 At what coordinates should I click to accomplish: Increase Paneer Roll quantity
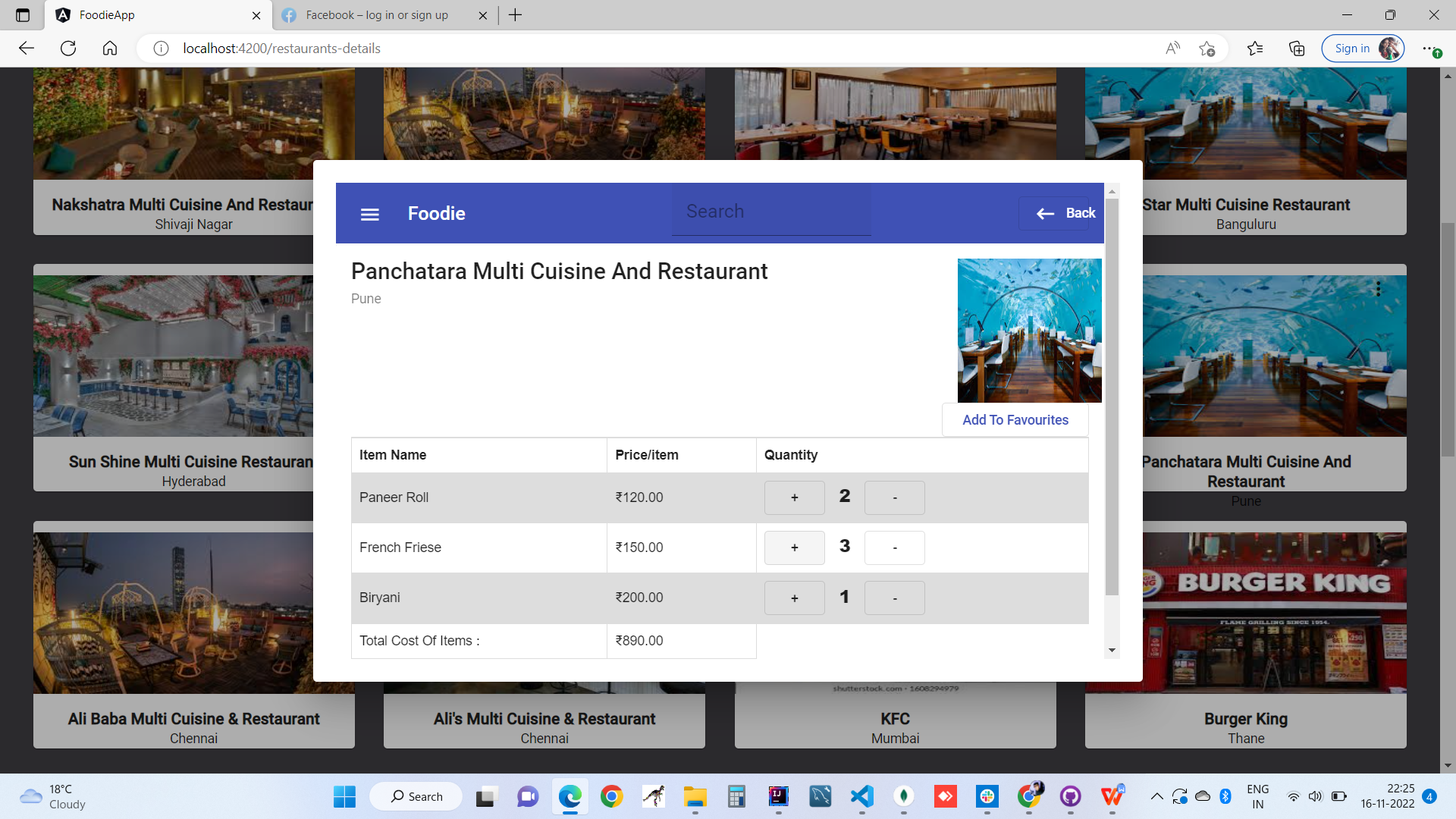[794, 497]
